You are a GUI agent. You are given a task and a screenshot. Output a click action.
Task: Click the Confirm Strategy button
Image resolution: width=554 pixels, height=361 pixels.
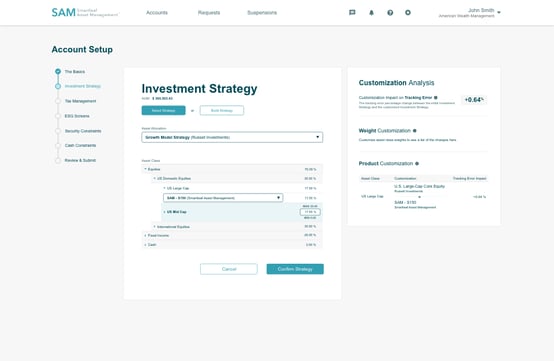pos(295,269)
